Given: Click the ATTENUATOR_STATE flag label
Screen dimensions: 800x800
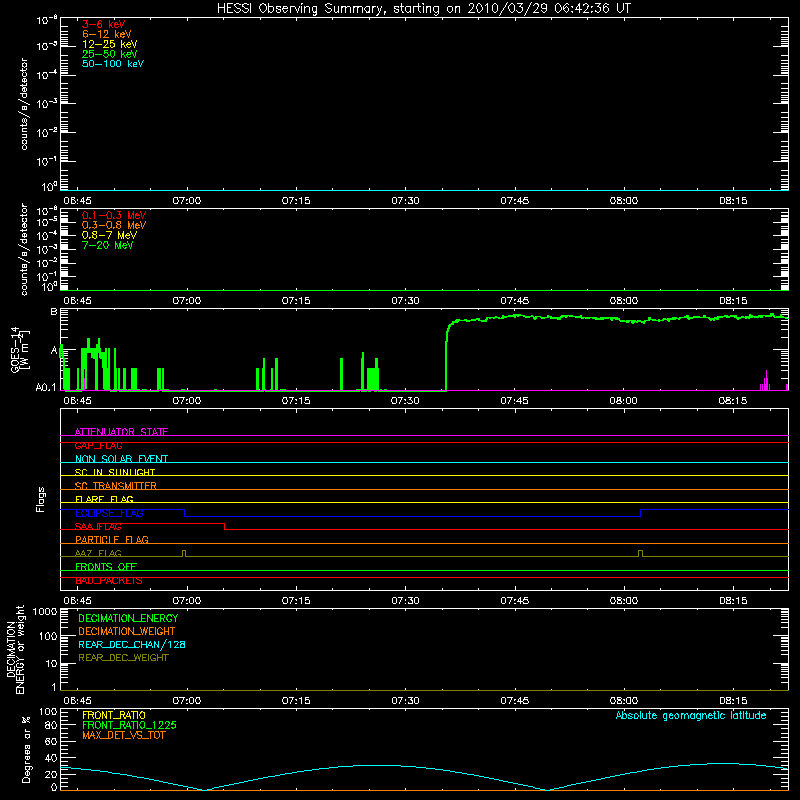Looking at the screenshot, I should [x=121, y=432].
